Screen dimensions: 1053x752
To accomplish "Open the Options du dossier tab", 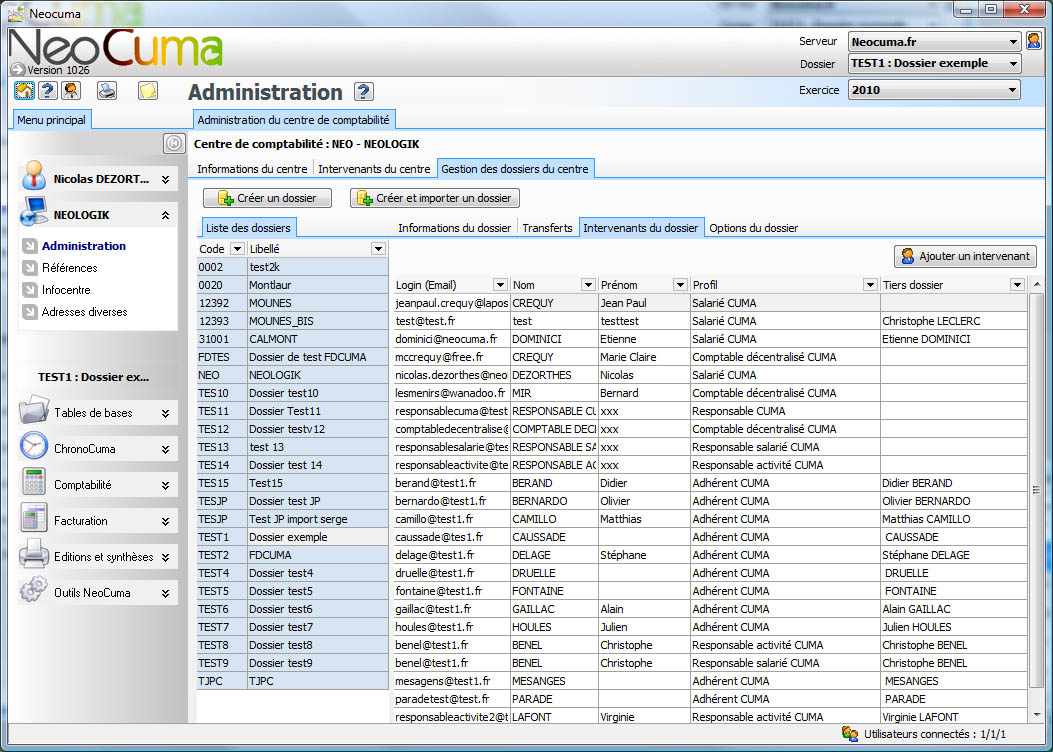I will click(x=753, y=228).
